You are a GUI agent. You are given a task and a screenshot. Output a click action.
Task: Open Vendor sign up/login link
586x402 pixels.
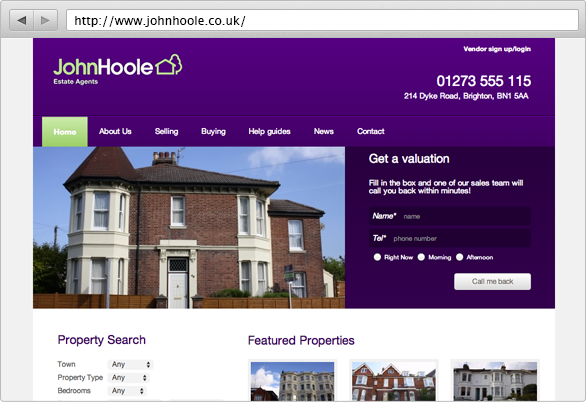coord(497,49)
